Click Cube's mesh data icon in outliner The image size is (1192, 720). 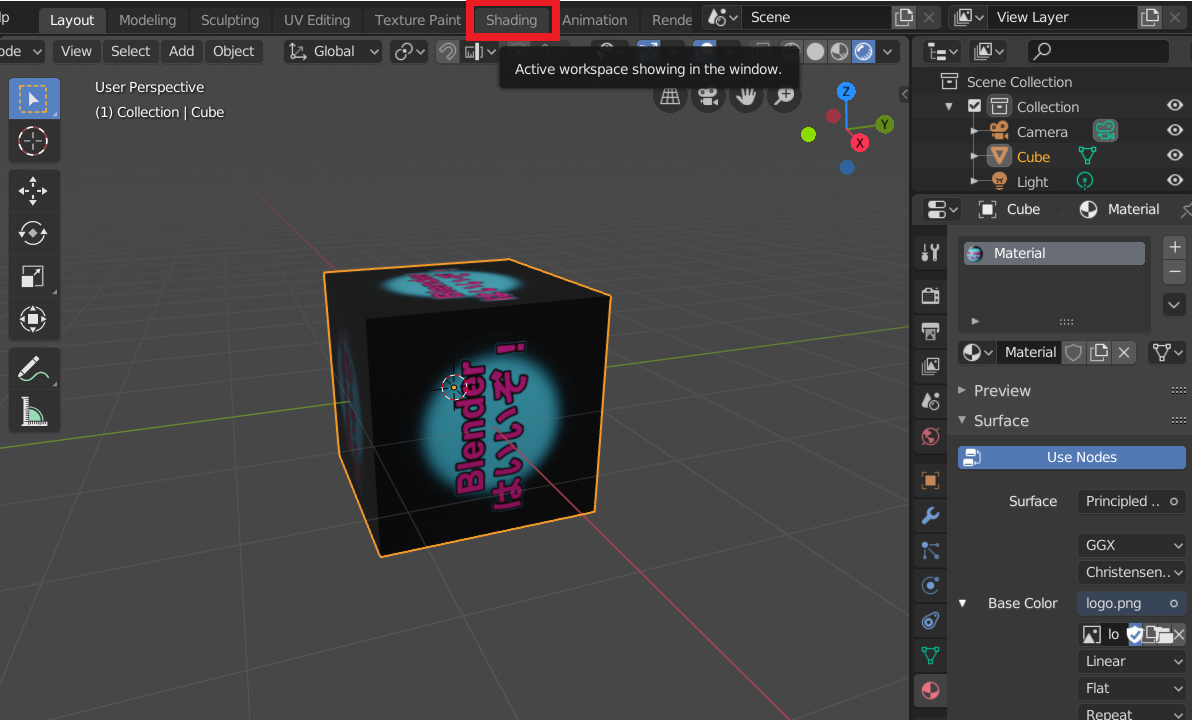1087,156
